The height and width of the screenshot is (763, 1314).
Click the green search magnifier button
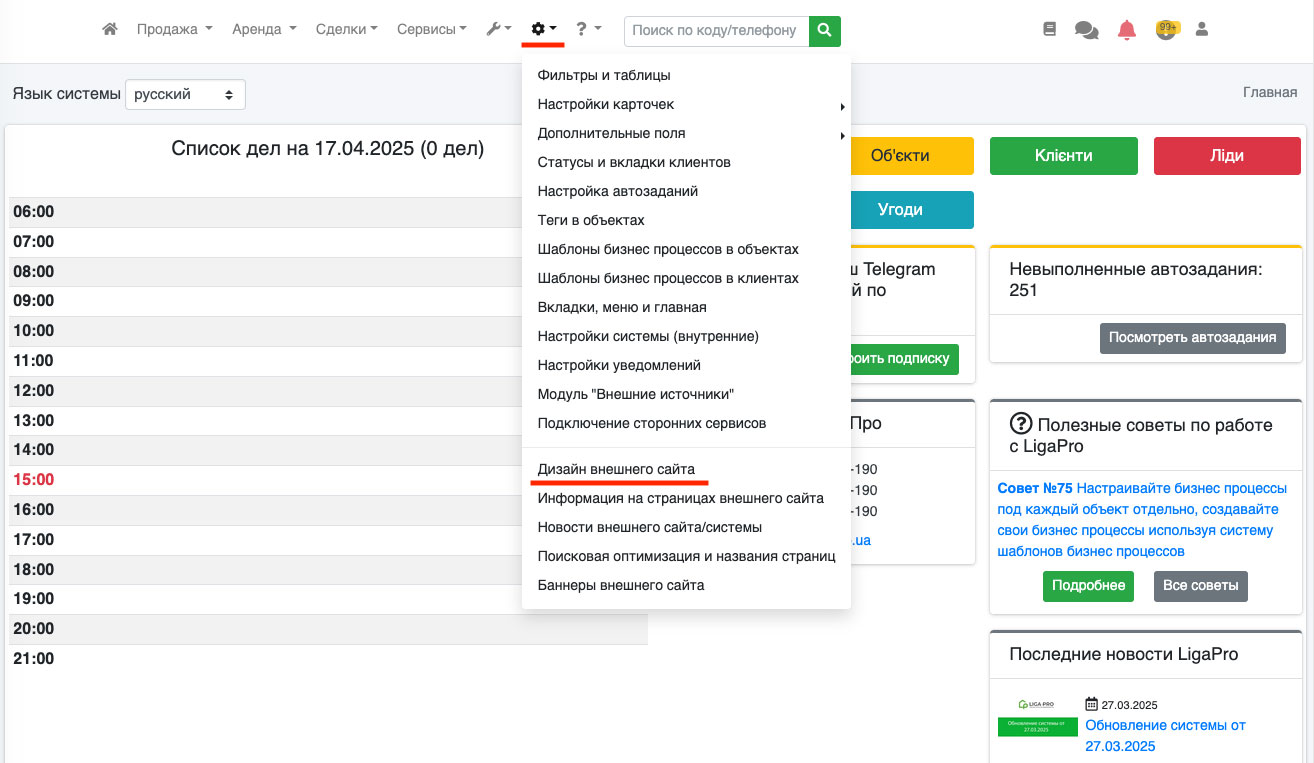point(824,31)
